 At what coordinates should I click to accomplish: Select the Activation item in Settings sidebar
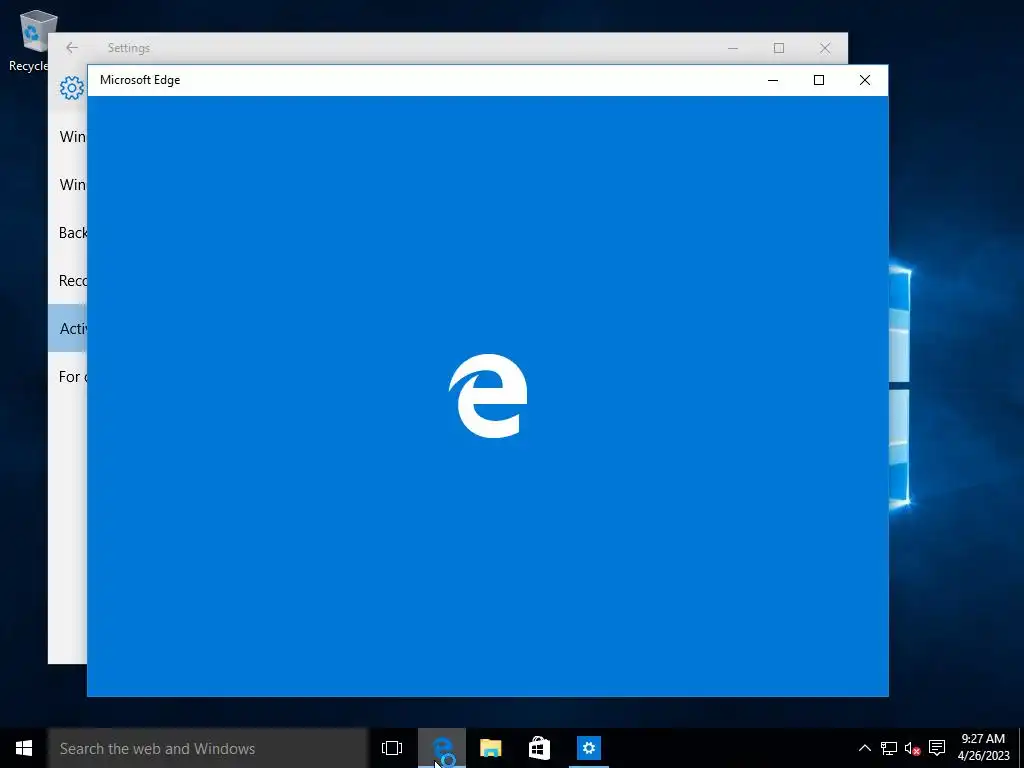pyautogui.click(x=68, y=328)
